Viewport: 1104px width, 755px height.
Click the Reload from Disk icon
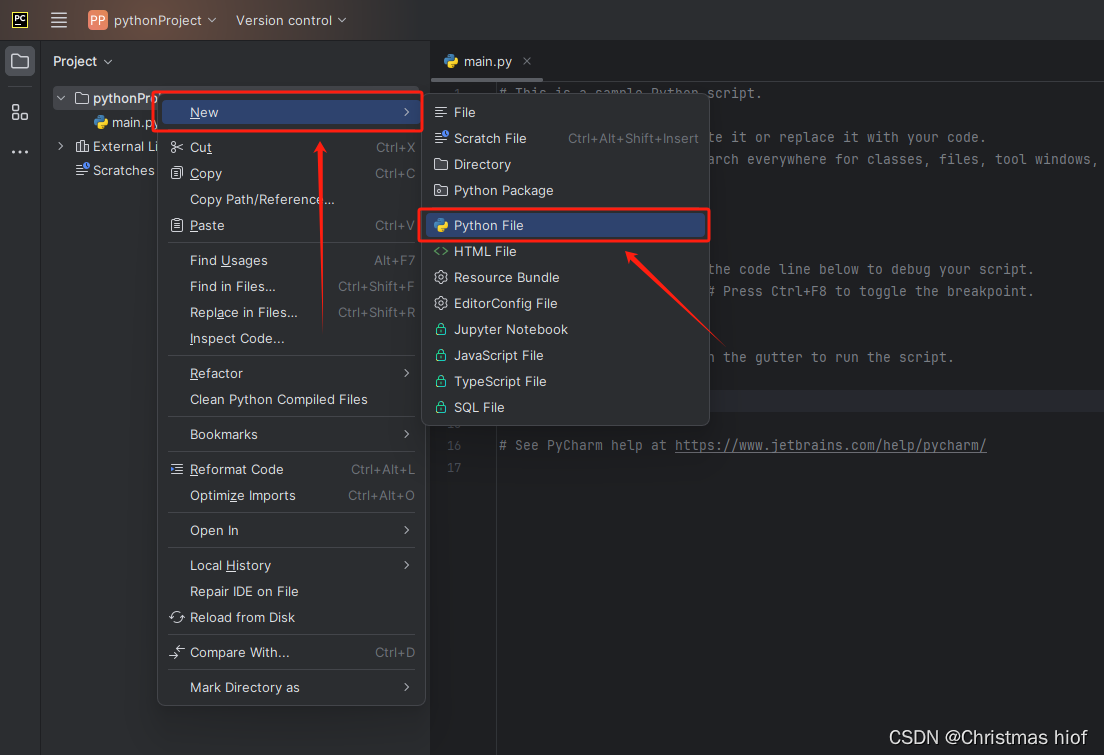click(177, 618)
